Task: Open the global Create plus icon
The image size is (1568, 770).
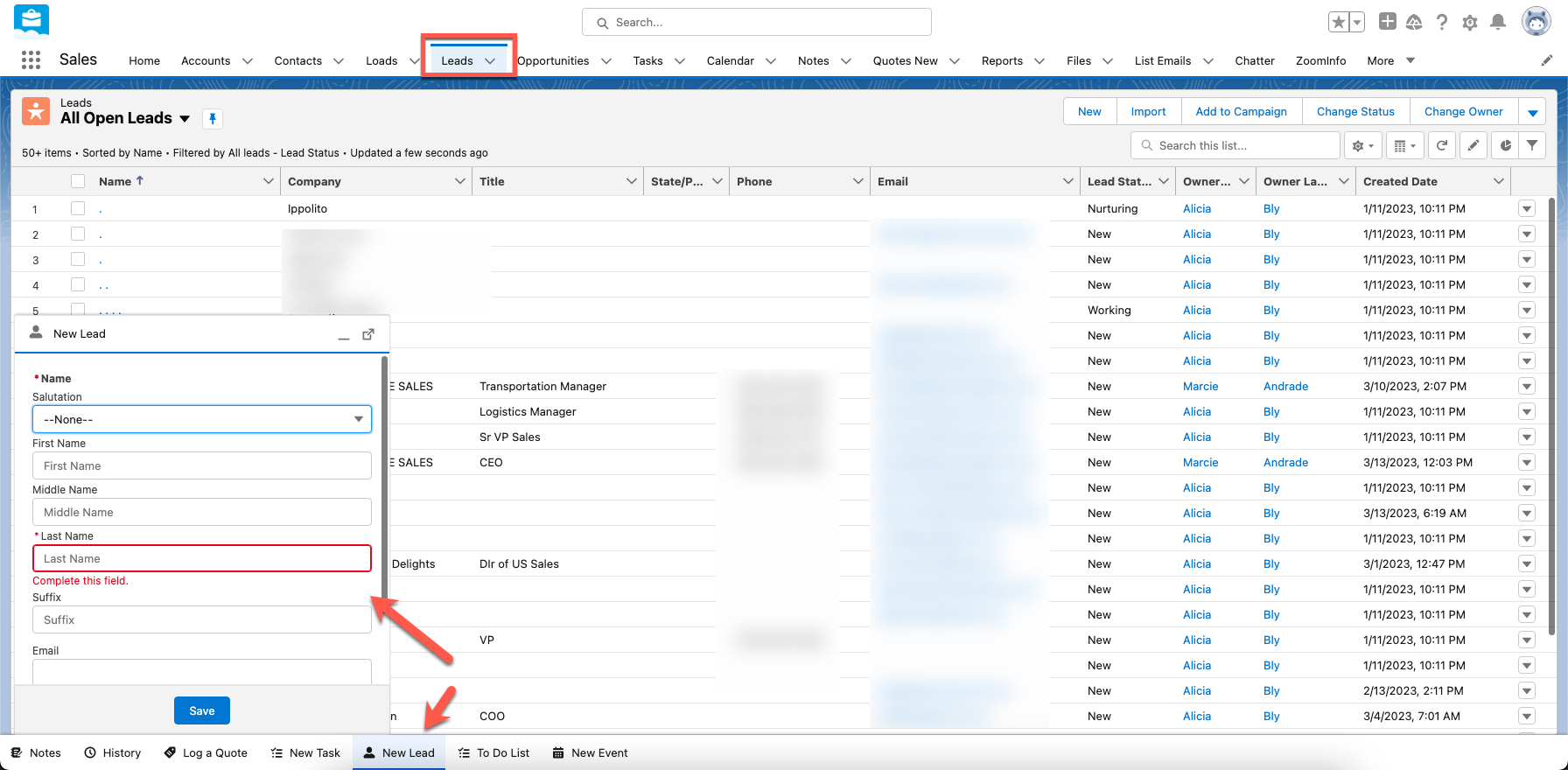Action: (x=1388, y=21)
